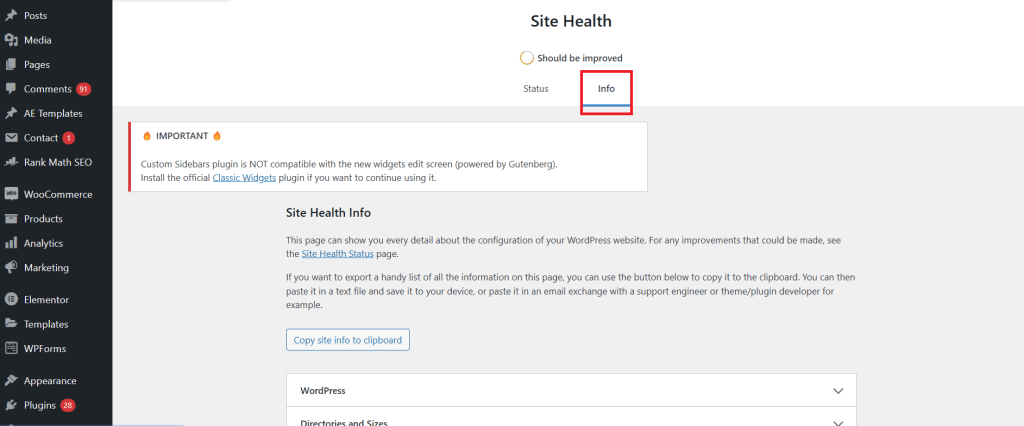Open Rank Math SEO menu item

56,162
